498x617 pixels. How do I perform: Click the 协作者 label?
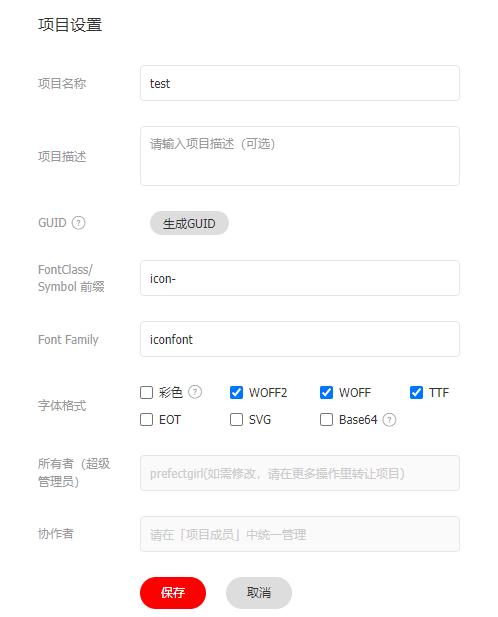(x=56, y=534)
